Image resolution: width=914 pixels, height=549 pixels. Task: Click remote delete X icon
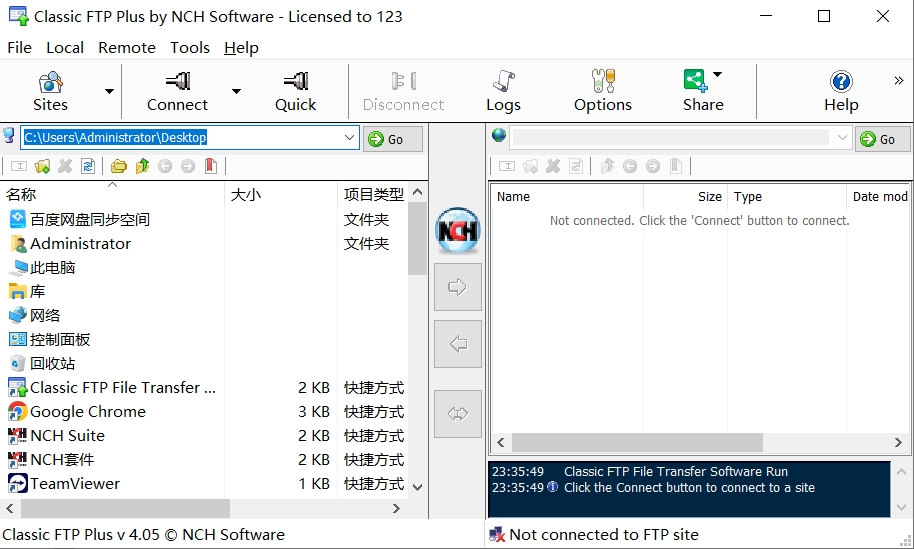(x=553, y=166)
